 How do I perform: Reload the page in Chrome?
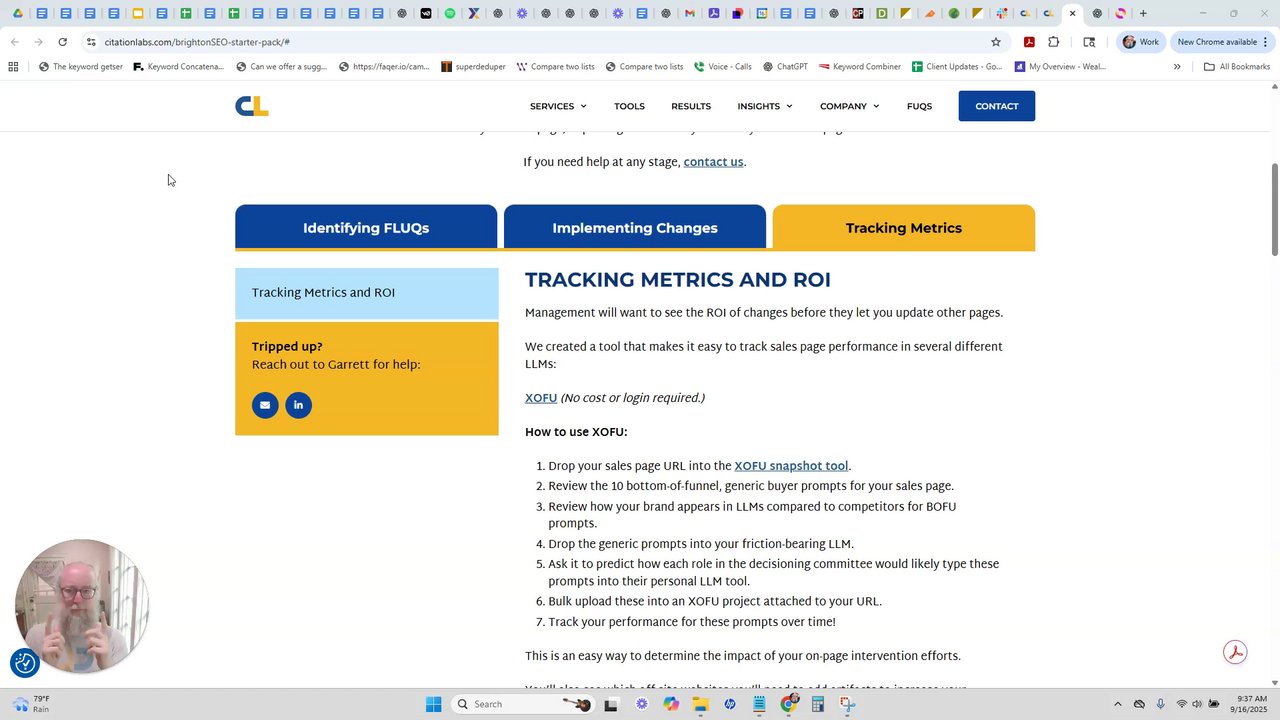(x=62, y=42)
